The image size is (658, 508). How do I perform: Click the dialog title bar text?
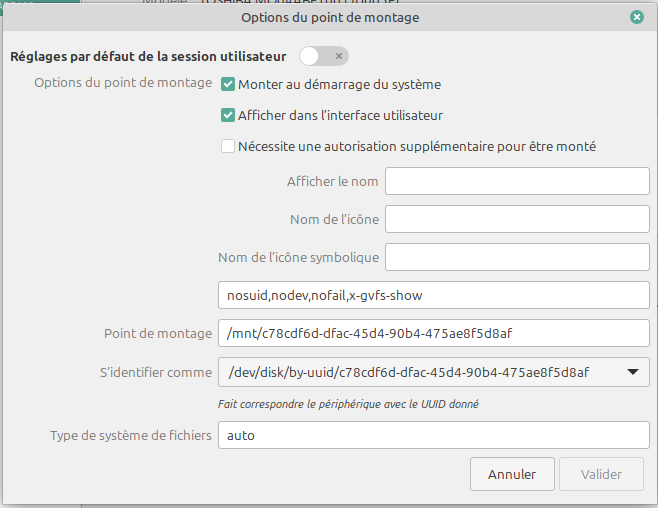[330, 17]
